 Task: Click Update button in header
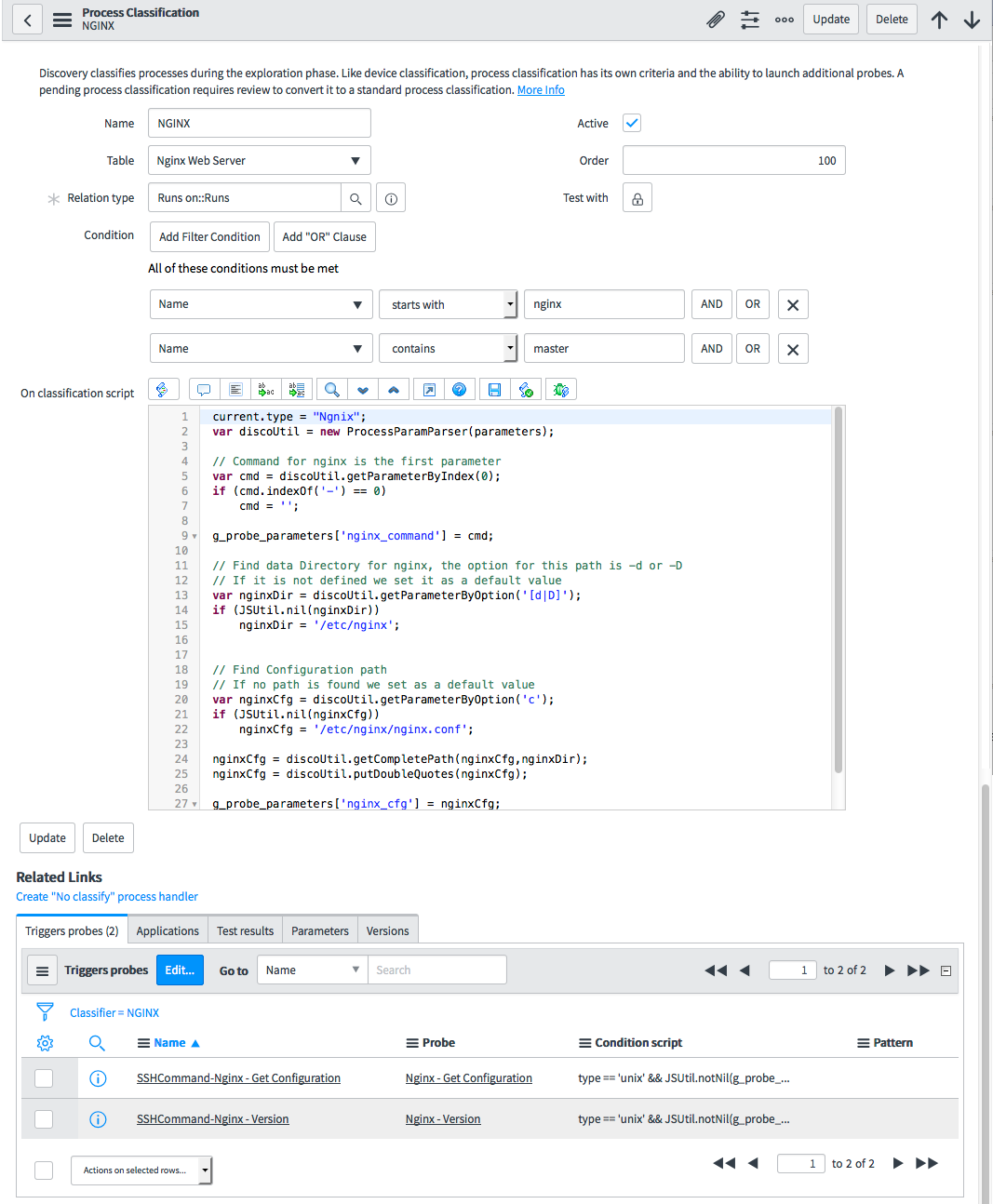831,20
